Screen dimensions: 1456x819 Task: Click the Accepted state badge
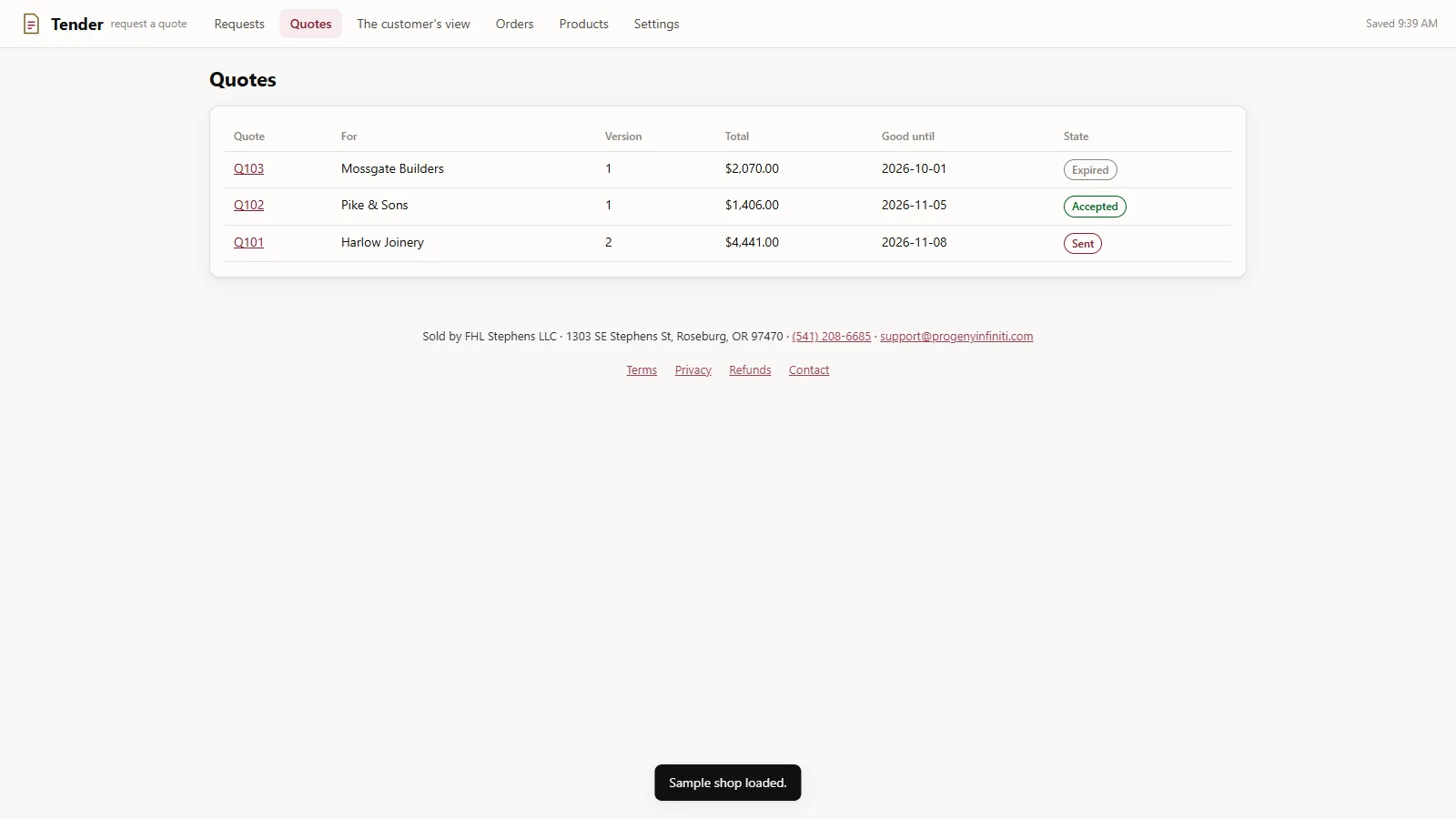1095,207
